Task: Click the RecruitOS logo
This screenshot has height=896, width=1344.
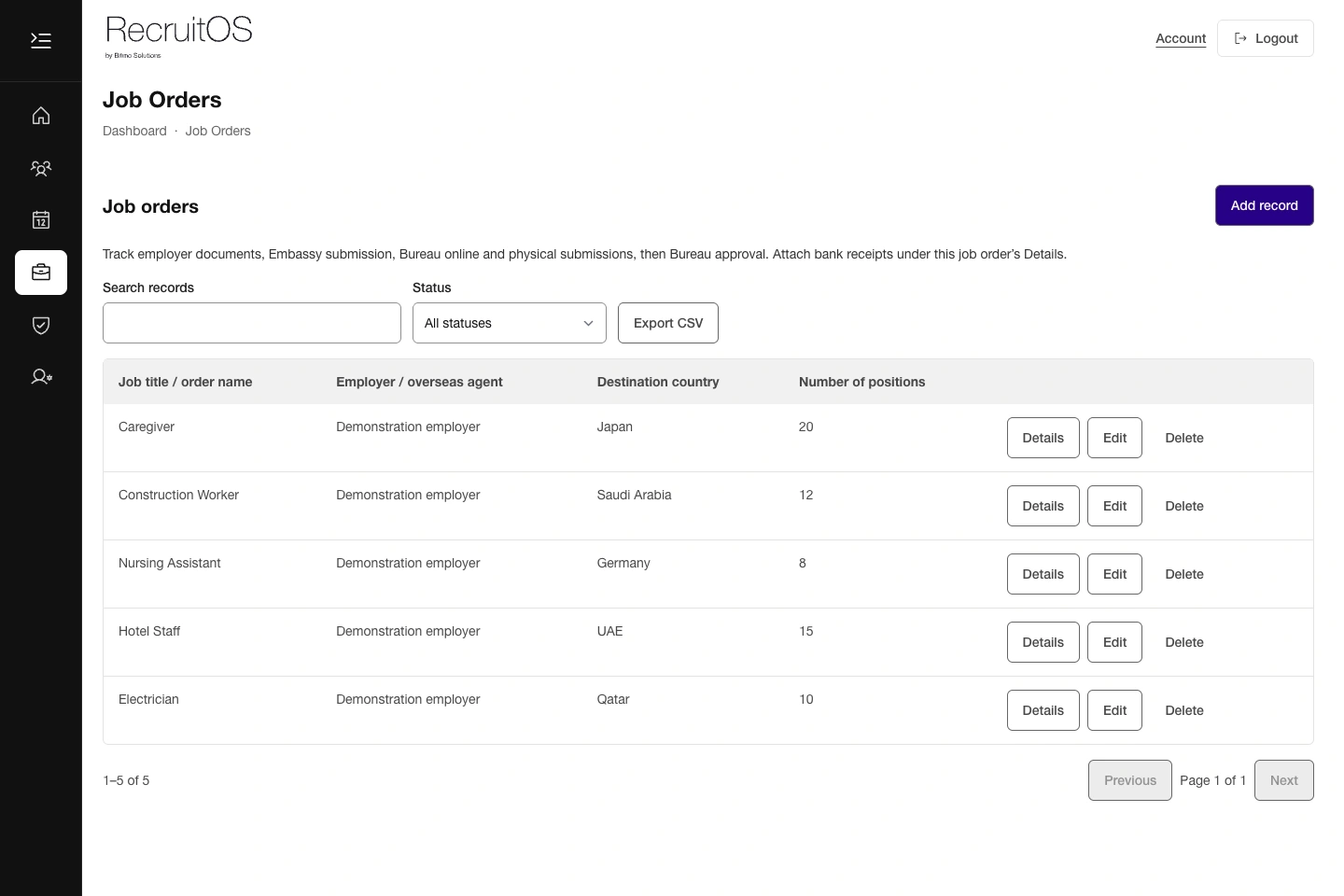Action: 178,36
